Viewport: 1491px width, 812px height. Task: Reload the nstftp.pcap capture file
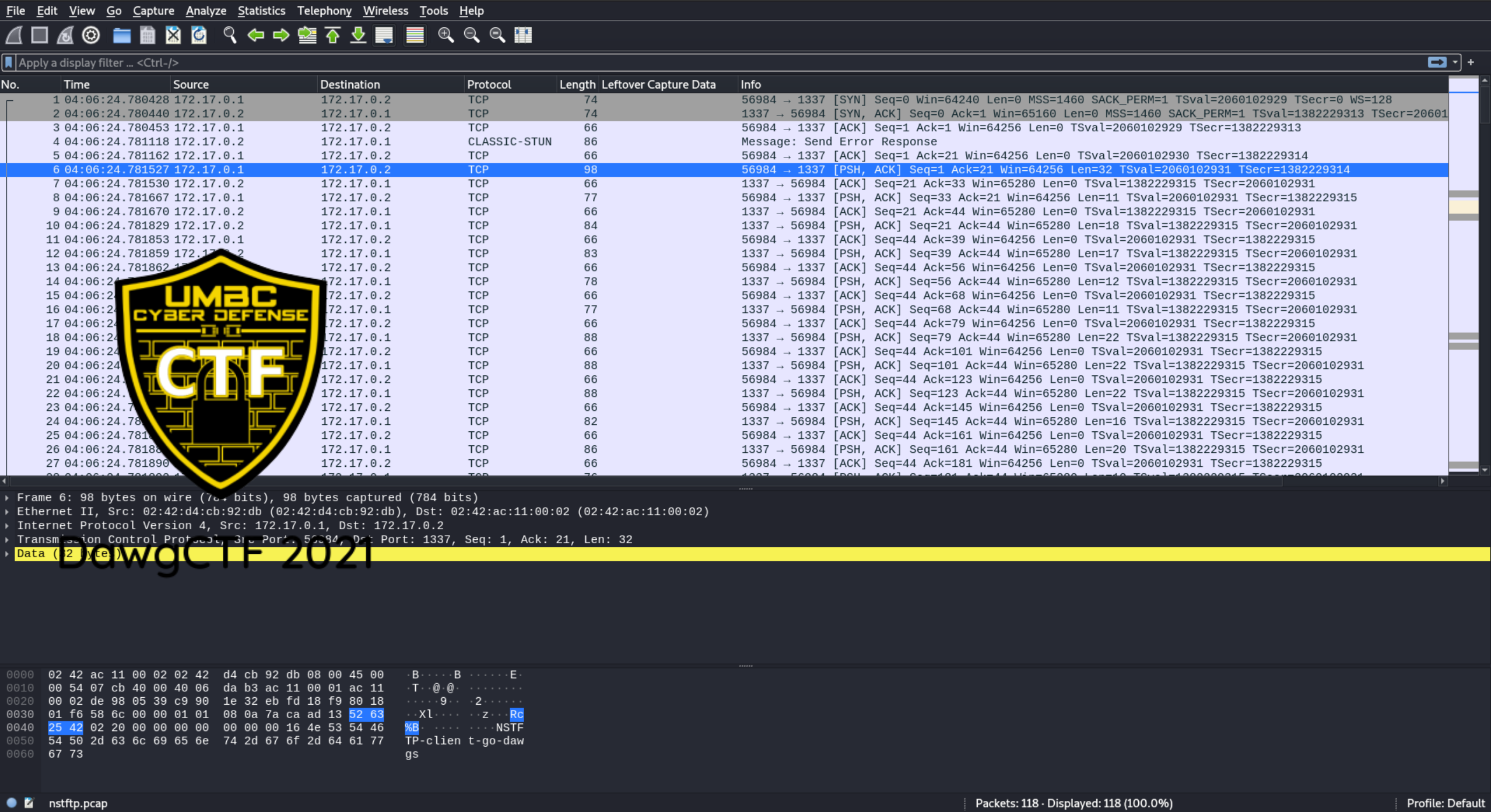coord(198,35)
